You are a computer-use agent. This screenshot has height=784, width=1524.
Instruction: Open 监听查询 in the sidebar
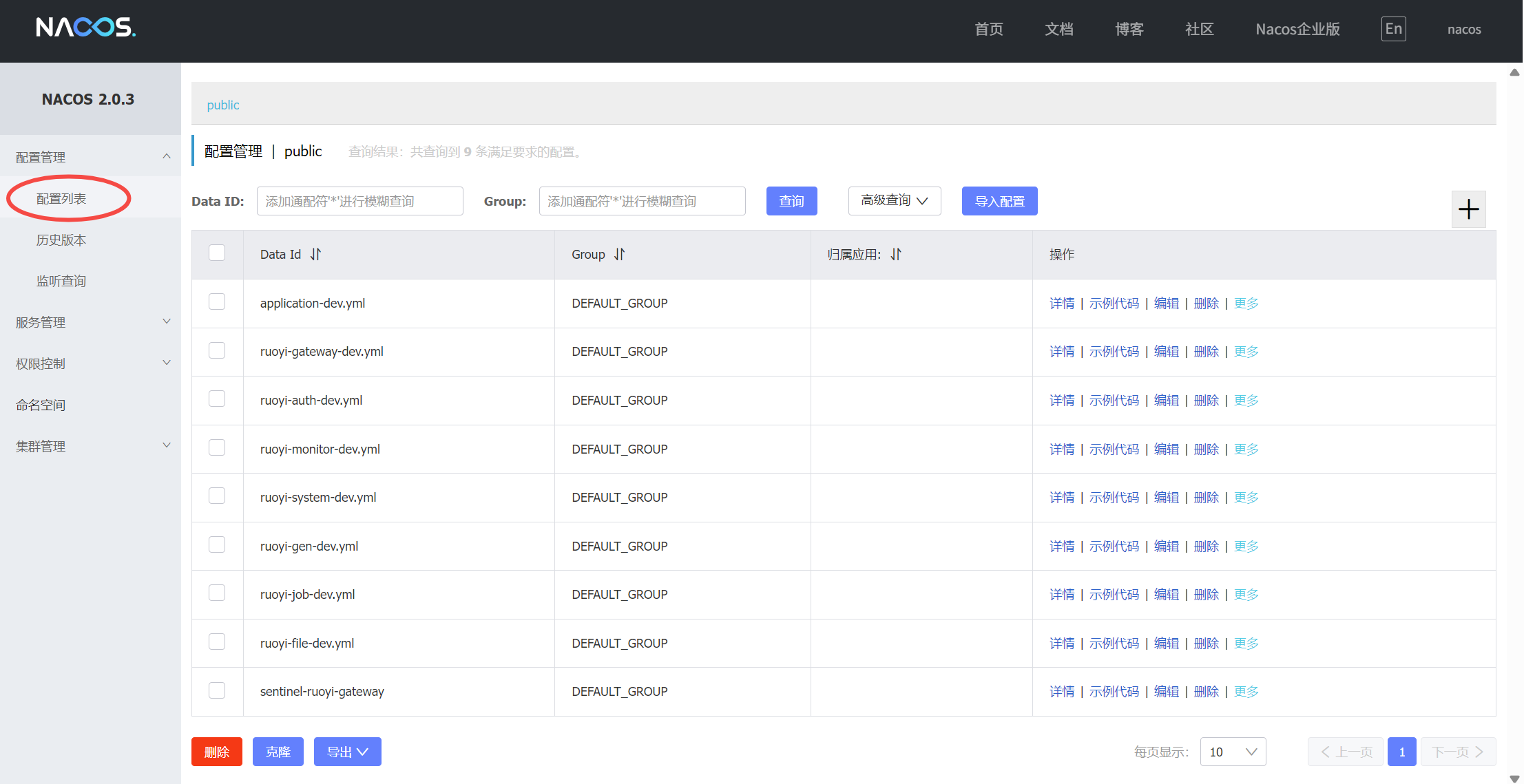point(61,281)
